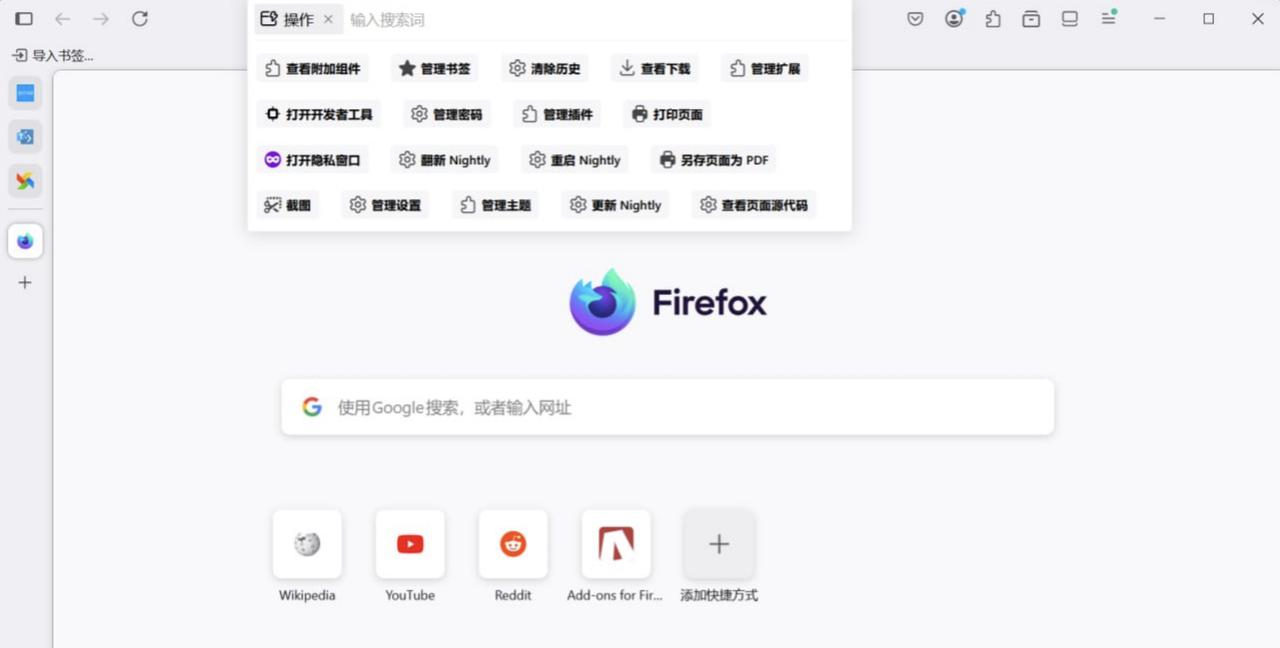Choose the 另存页面为 PDF action
The image size is (1280, 648).
[714, 160]
